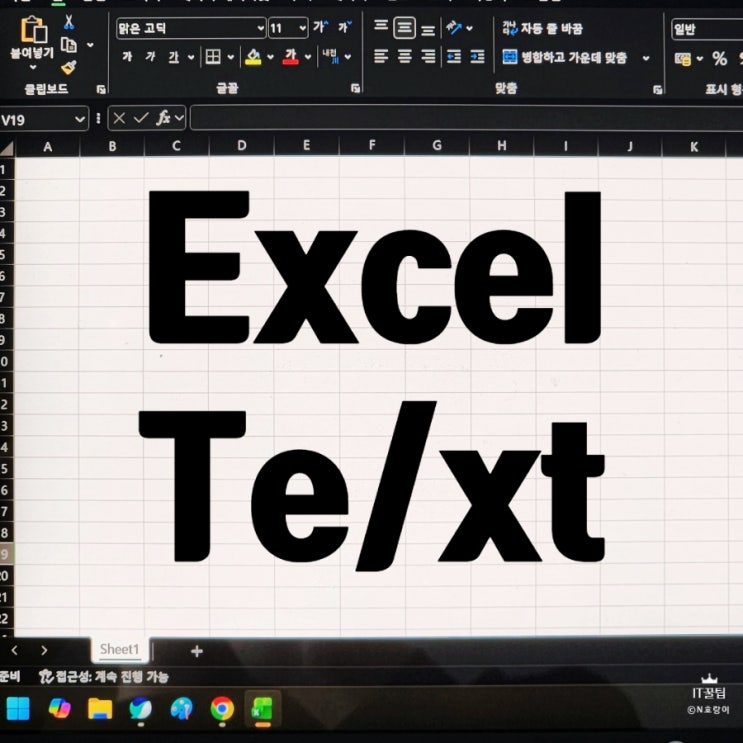Align text to top
The height and width of the screenshot is (743, 743).
(381, 25)
